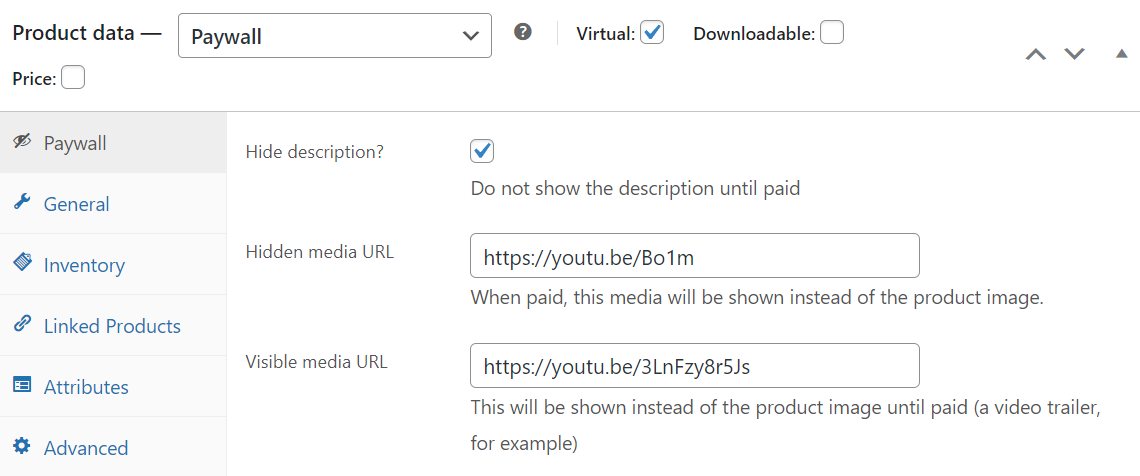Viewport: 1140px width, 476px height.
Task: Open the Paywall product type dropdown
Action: coord(334,36)
